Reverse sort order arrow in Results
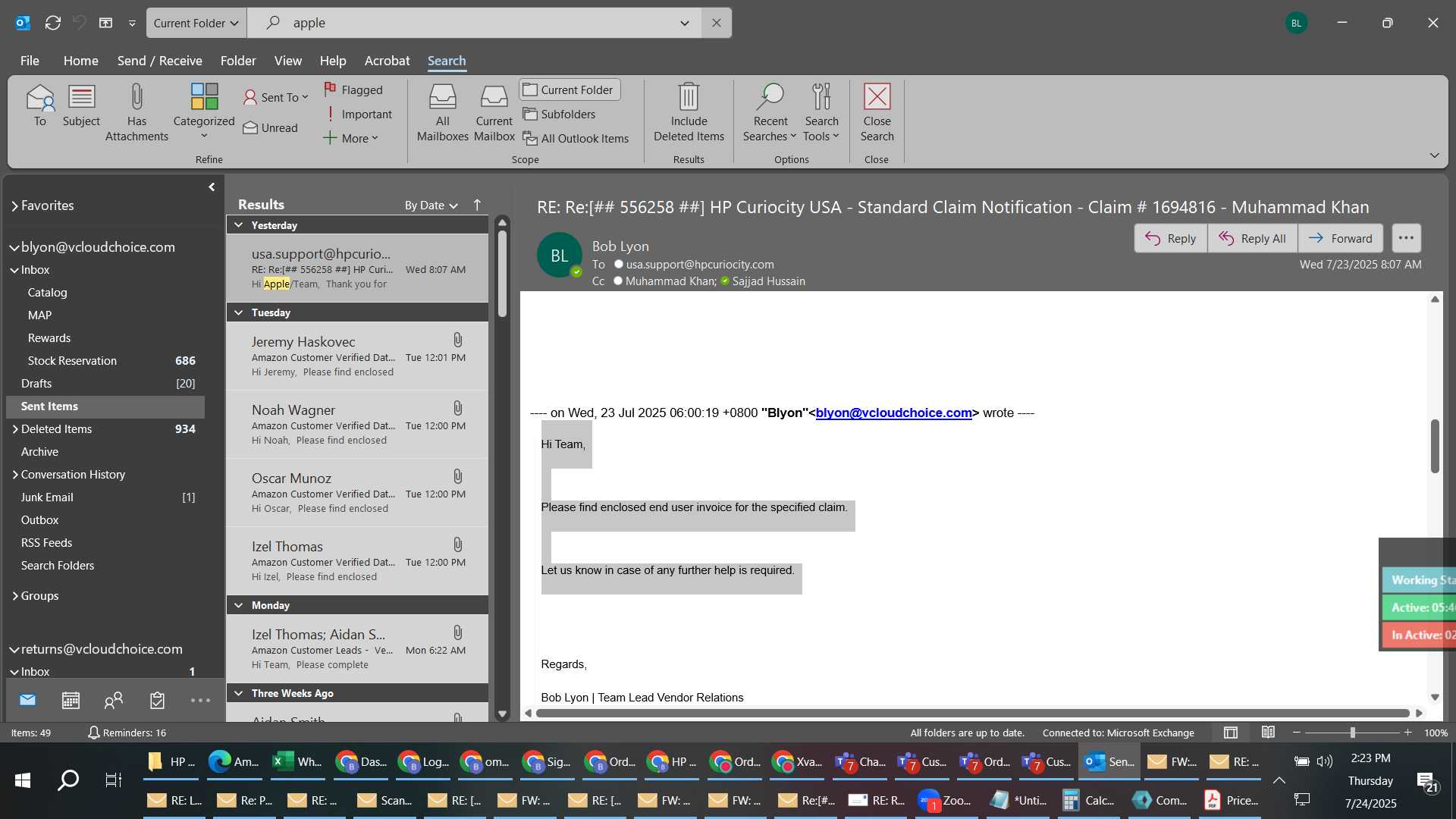 click(477, 205)
